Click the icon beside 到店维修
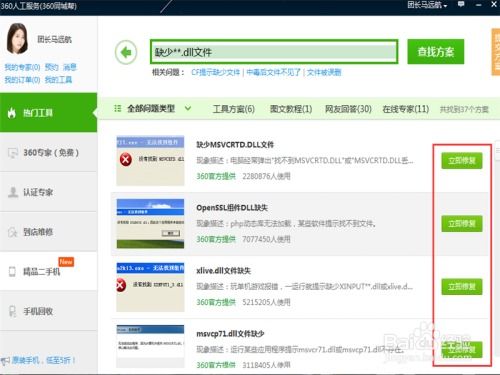This screenshot has height=375, width=500. pos(12,232)
